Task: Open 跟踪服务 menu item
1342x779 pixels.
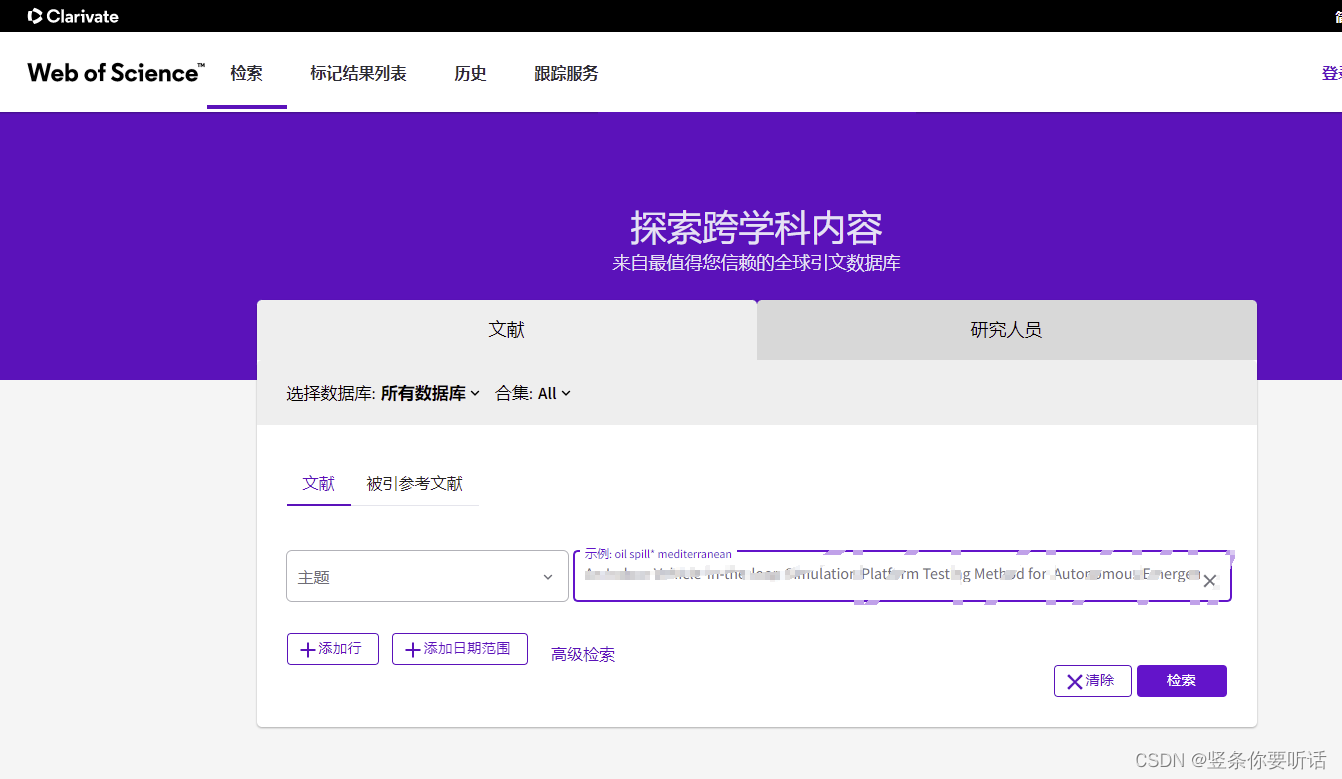Action: pyautogui.click(x=566, y=73)
